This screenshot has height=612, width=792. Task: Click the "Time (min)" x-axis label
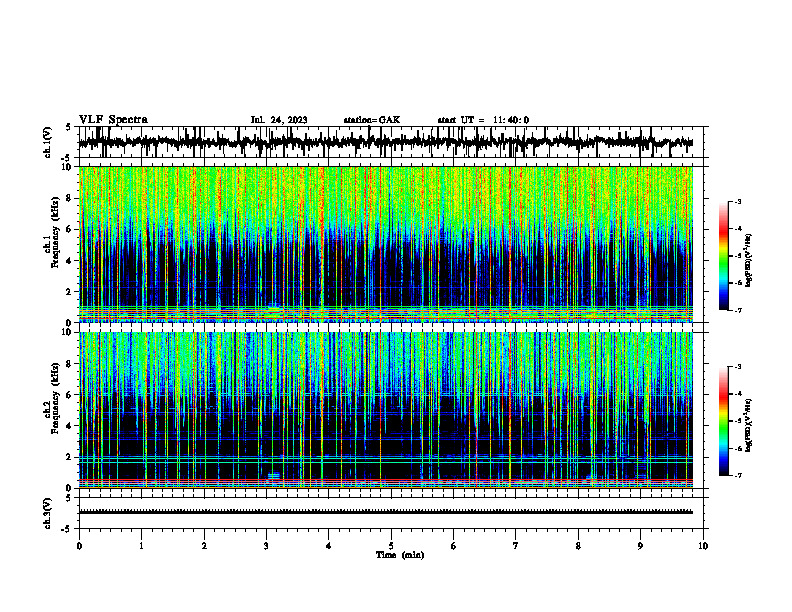tap(400, 555)
